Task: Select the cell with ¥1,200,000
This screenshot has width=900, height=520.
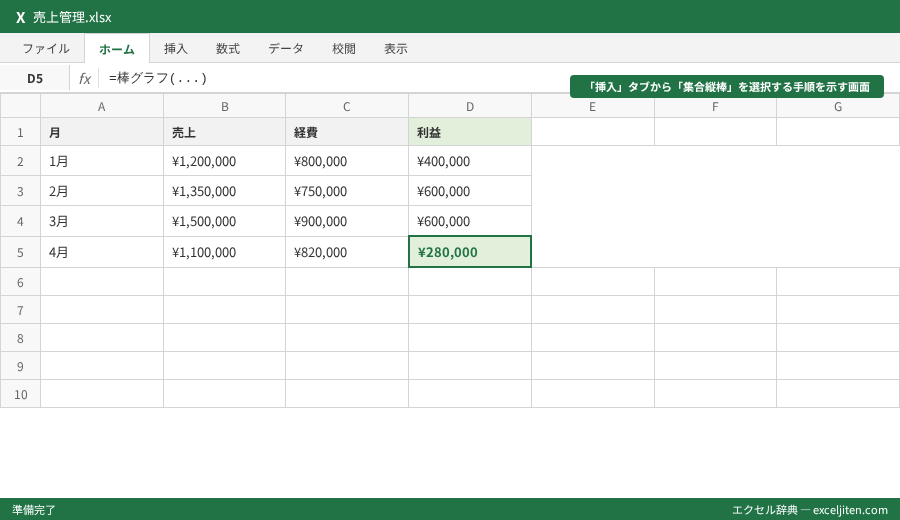Action: tap(224, 161)
